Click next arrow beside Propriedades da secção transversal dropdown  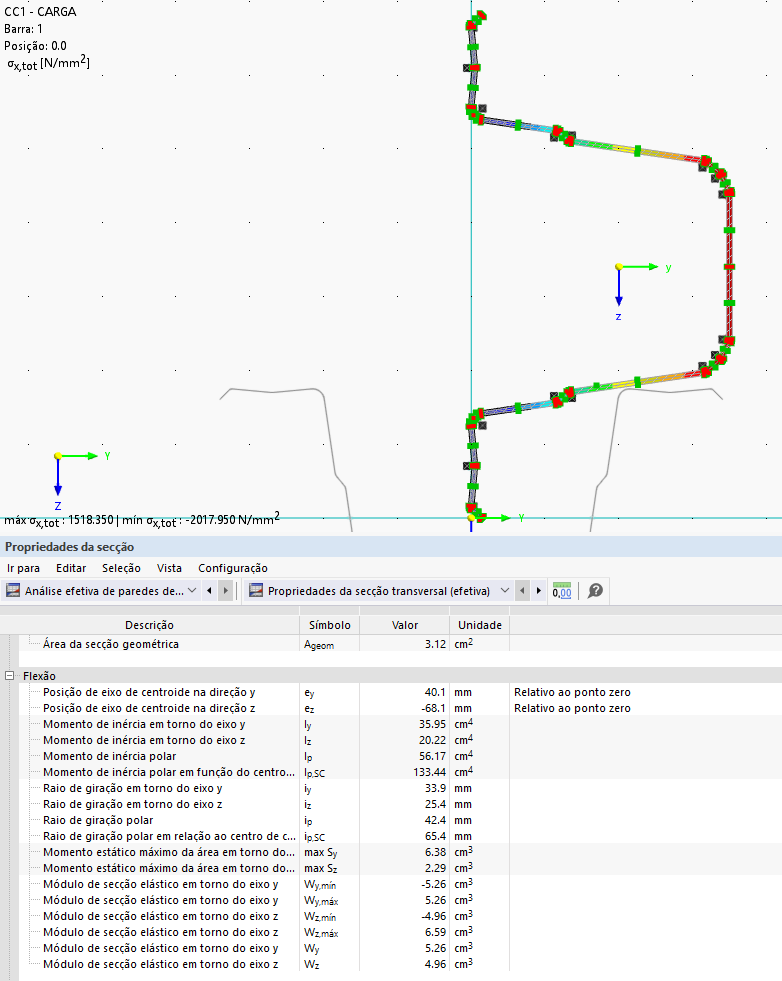[x=540, y=591]
